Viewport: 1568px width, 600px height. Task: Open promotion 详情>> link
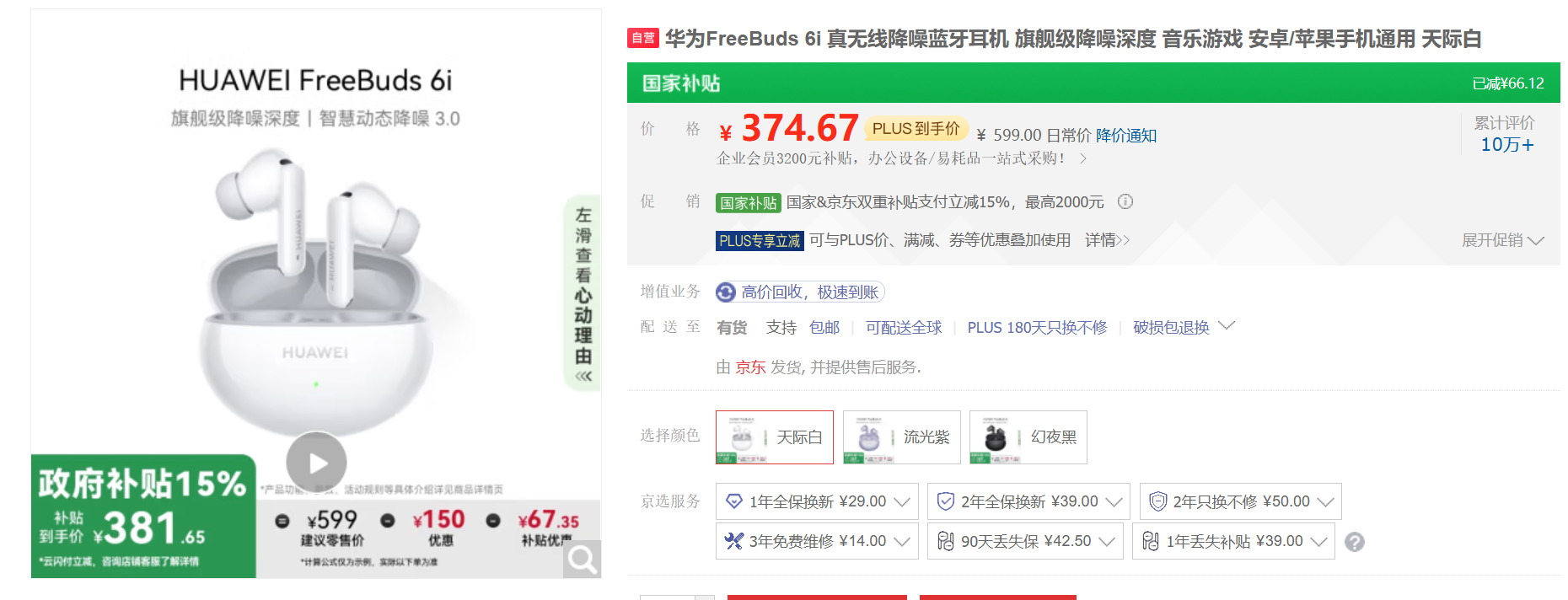(1107, 241)
